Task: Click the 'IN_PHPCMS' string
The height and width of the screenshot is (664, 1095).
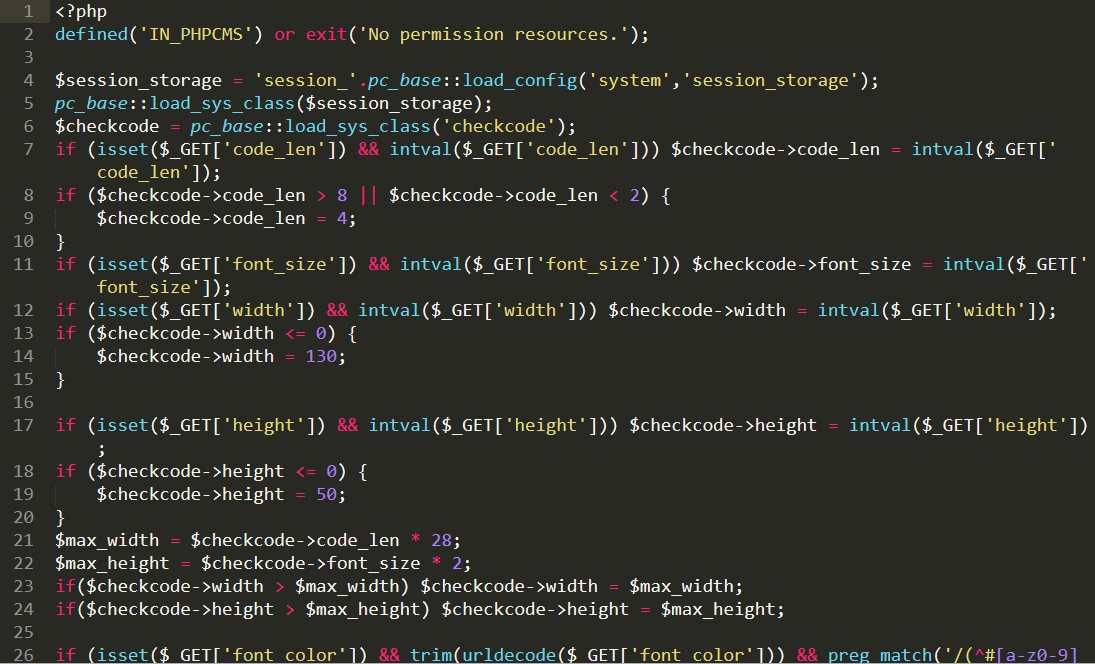Action: 196,34
